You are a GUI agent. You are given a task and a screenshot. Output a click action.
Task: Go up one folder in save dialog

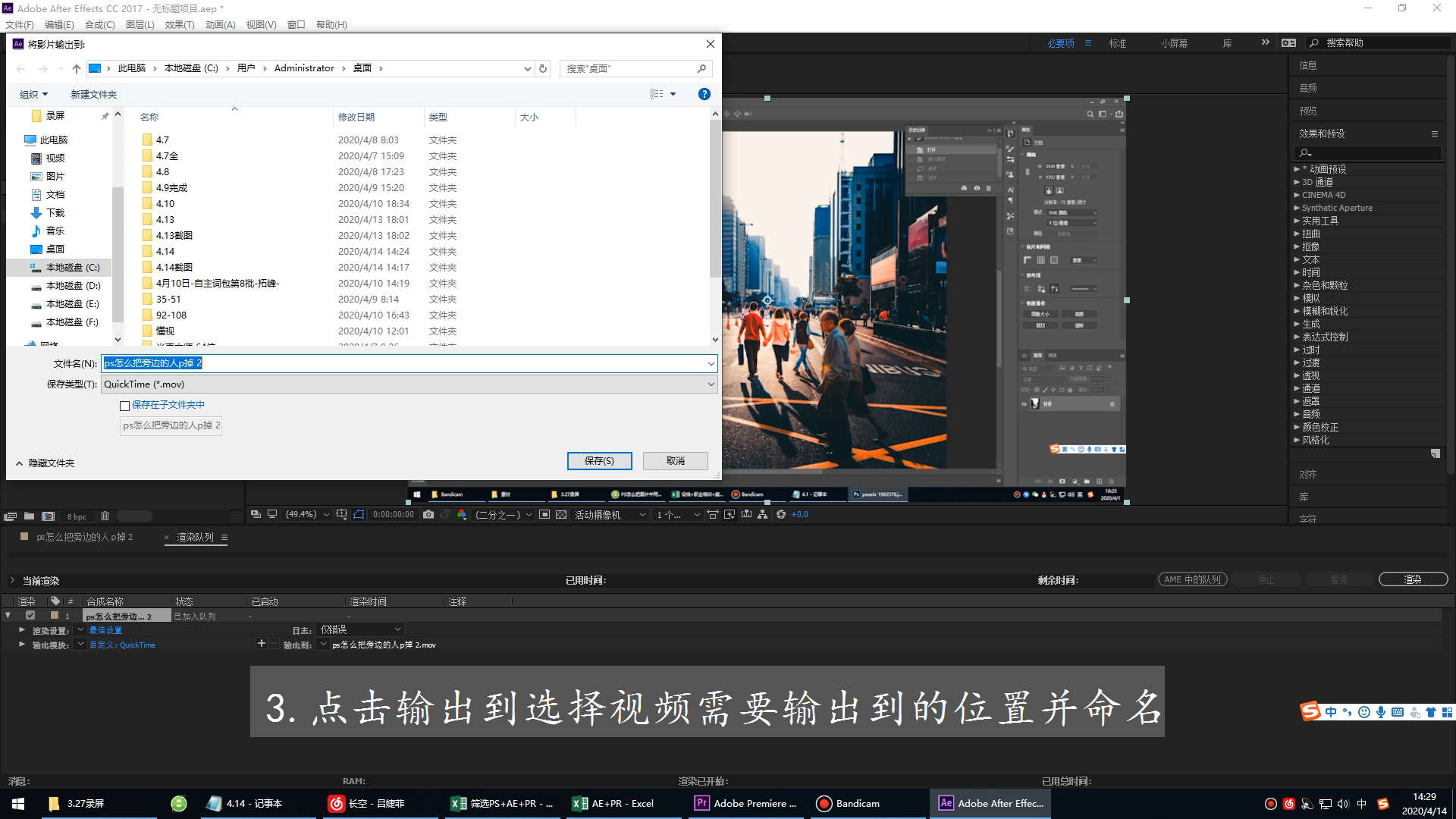(76, 68)
